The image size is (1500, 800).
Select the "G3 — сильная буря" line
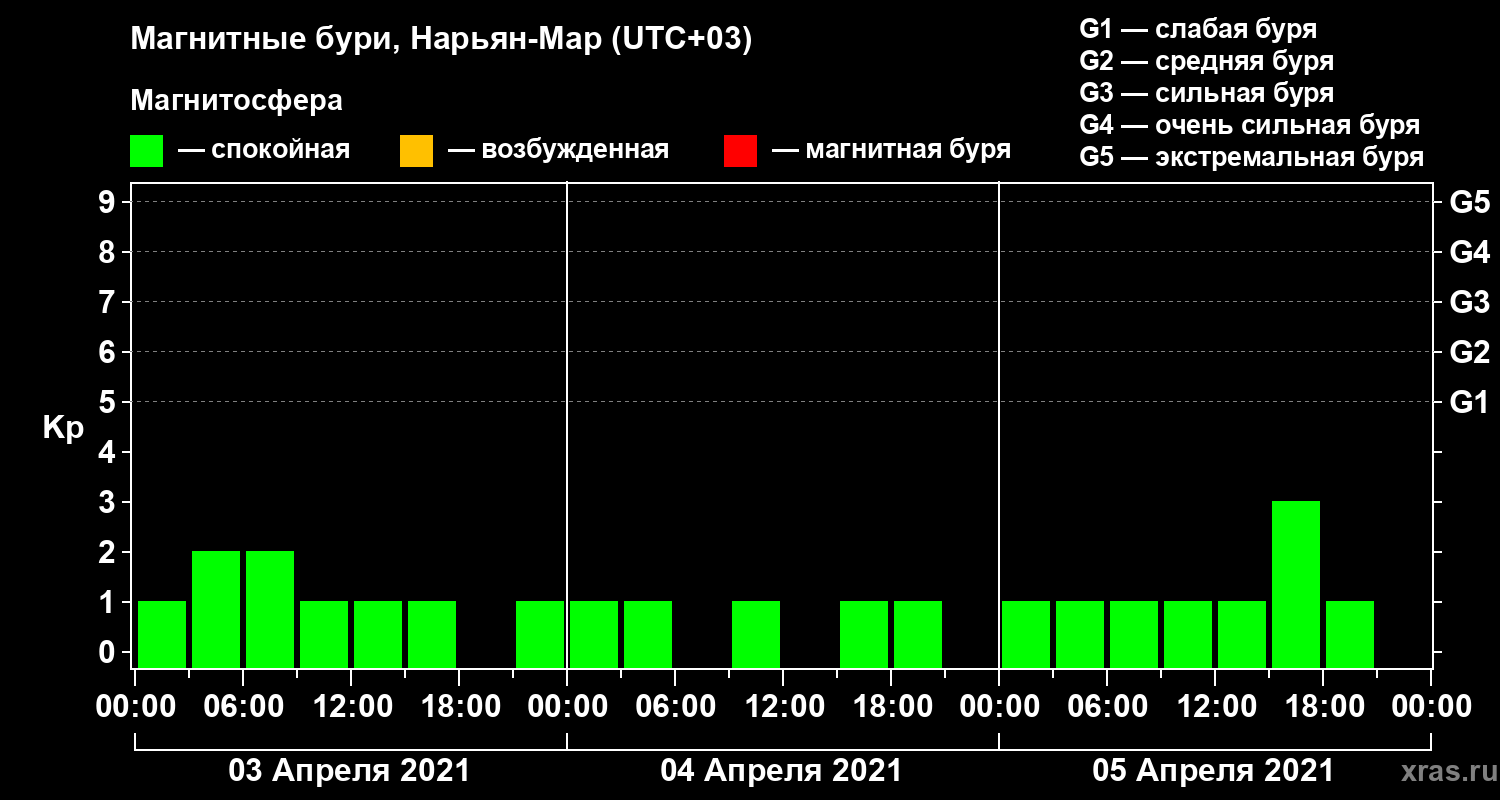coord(1207,93)
